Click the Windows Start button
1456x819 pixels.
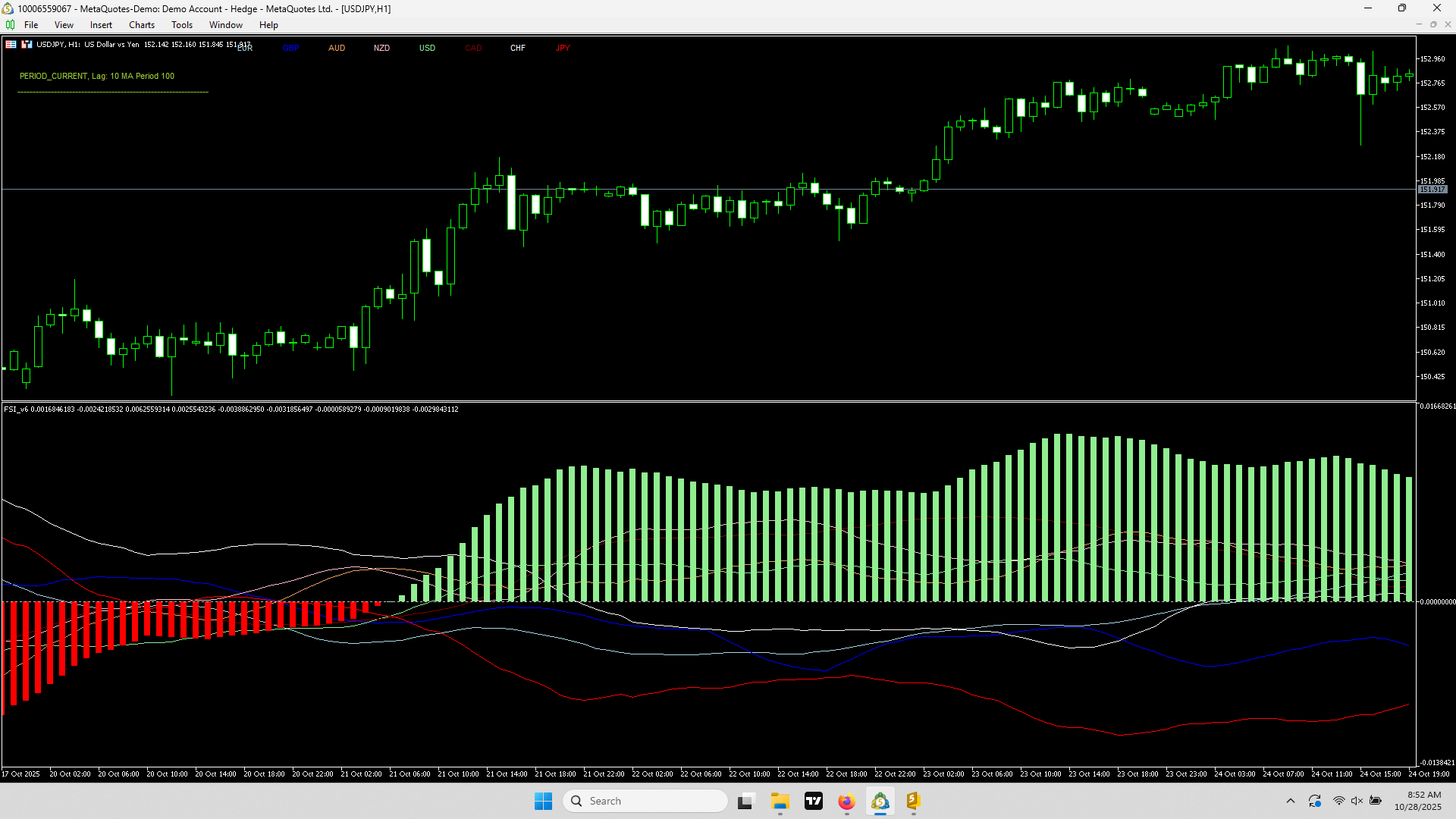[543, 801]
